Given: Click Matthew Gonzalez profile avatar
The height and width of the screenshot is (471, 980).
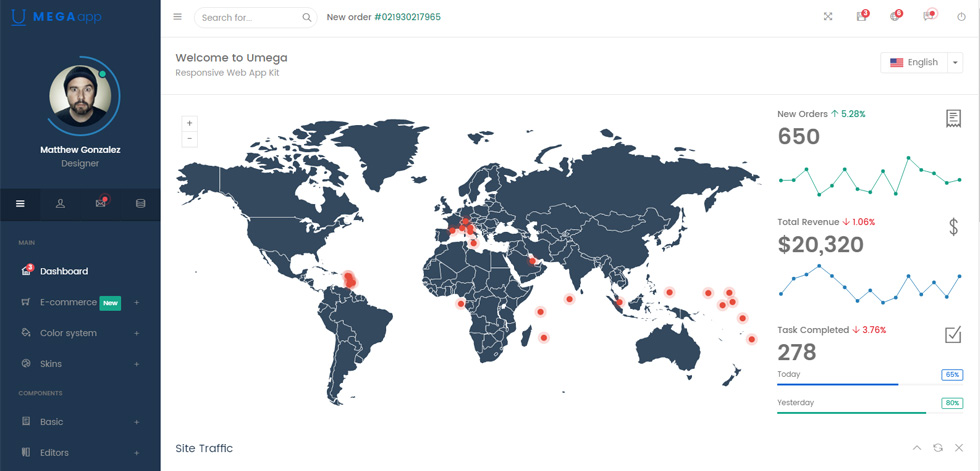Looking at the screenshot, I should 81,96.
